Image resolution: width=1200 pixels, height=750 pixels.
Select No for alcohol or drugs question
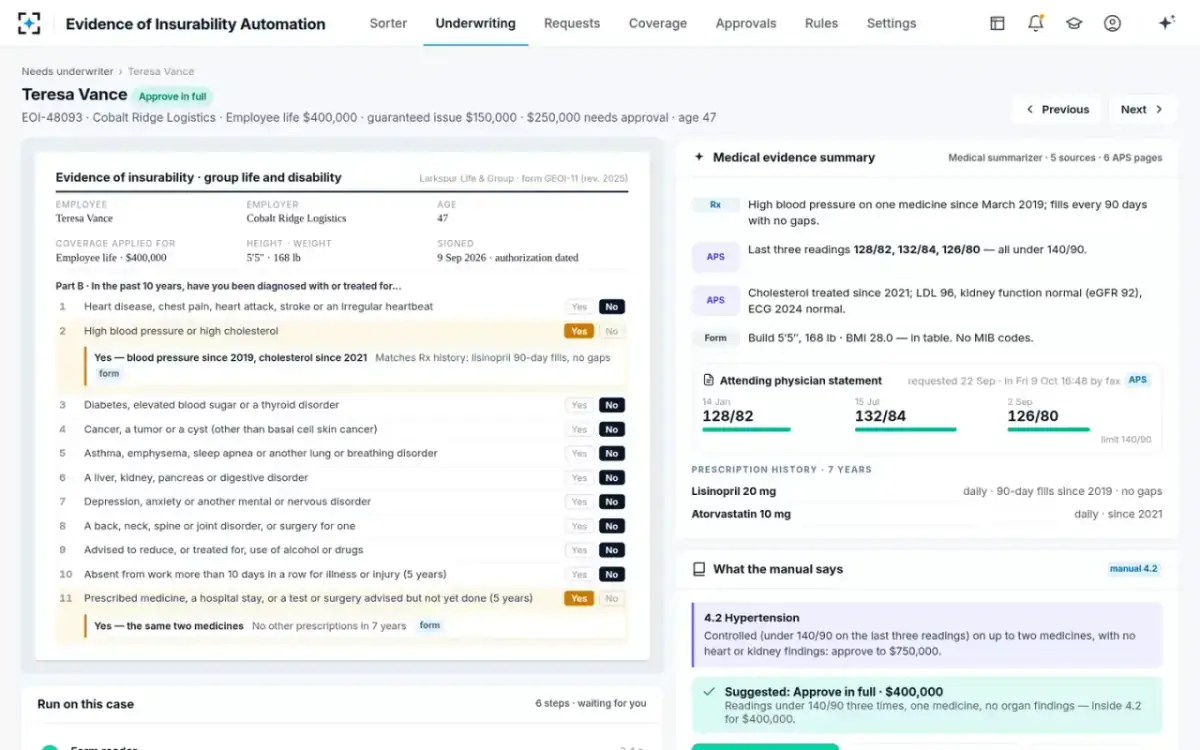612,550
